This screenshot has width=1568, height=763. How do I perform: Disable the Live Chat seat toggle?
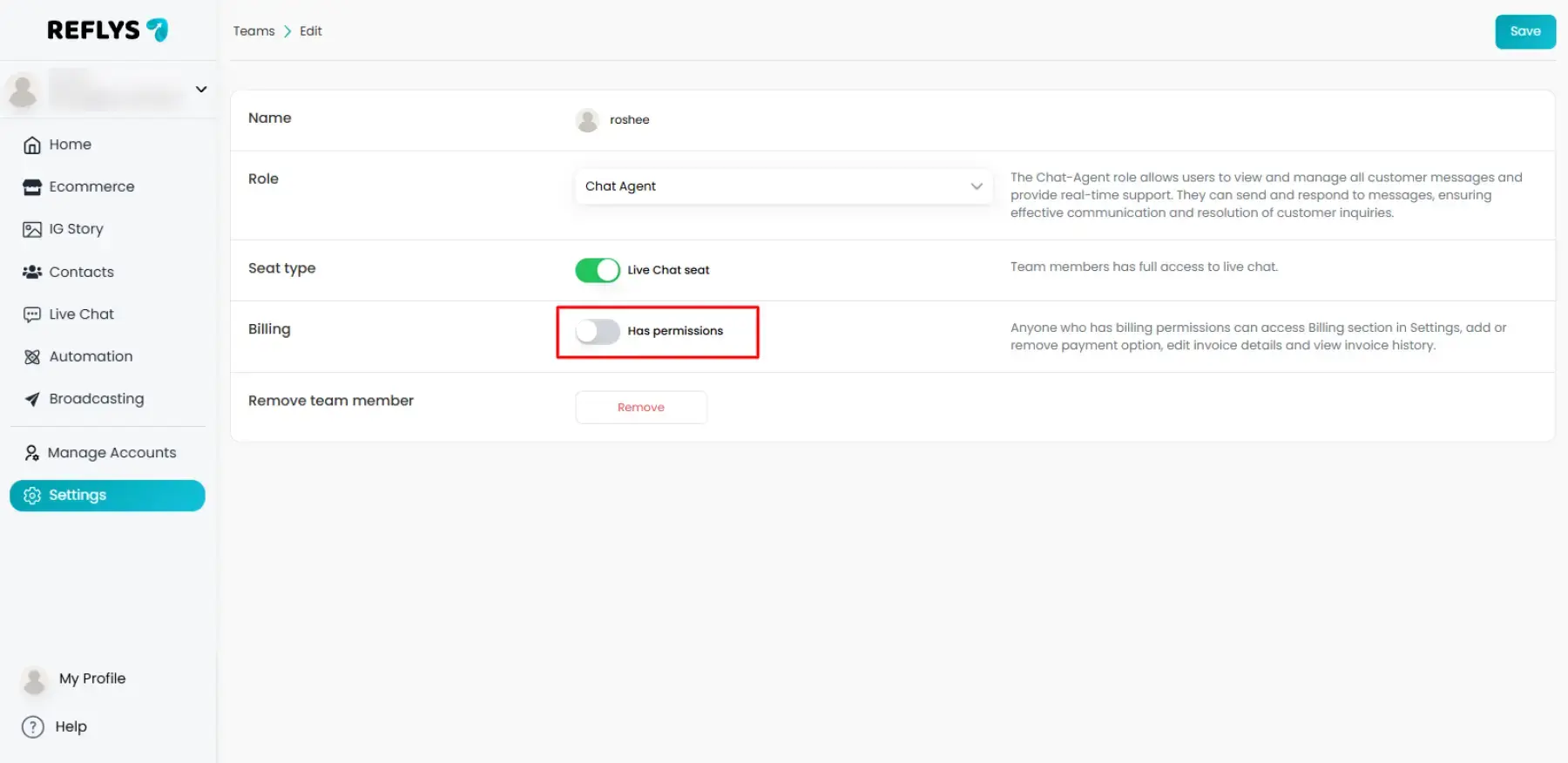tap(598, 270)
